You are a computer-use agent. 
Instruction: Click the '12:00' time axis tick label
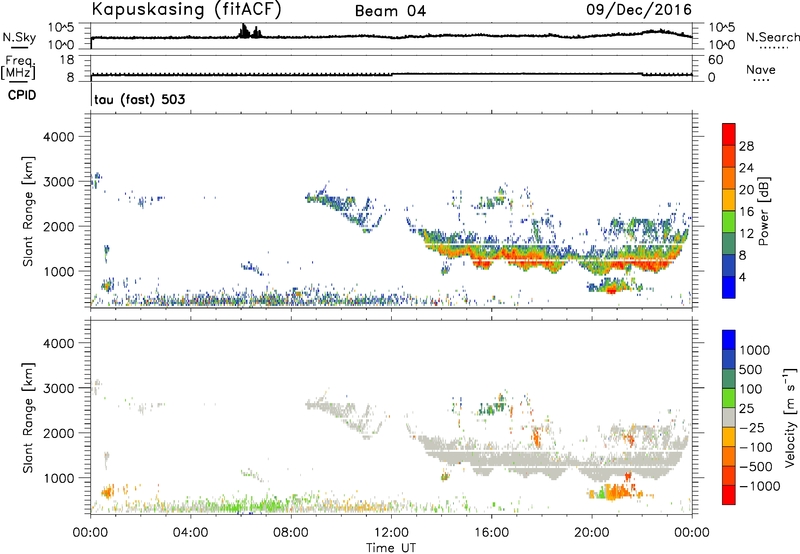[x=391, y=533]
